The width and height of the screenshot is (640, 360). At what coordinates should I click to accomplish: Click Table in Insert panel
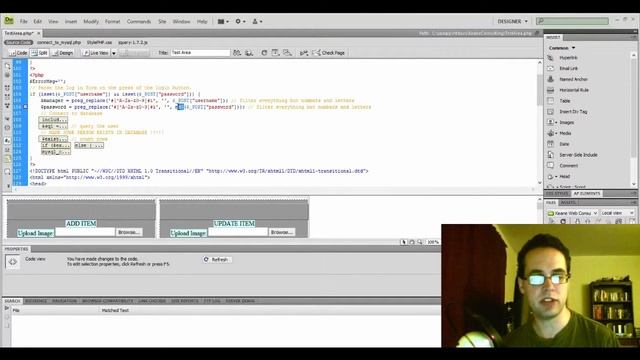[564, 101]
